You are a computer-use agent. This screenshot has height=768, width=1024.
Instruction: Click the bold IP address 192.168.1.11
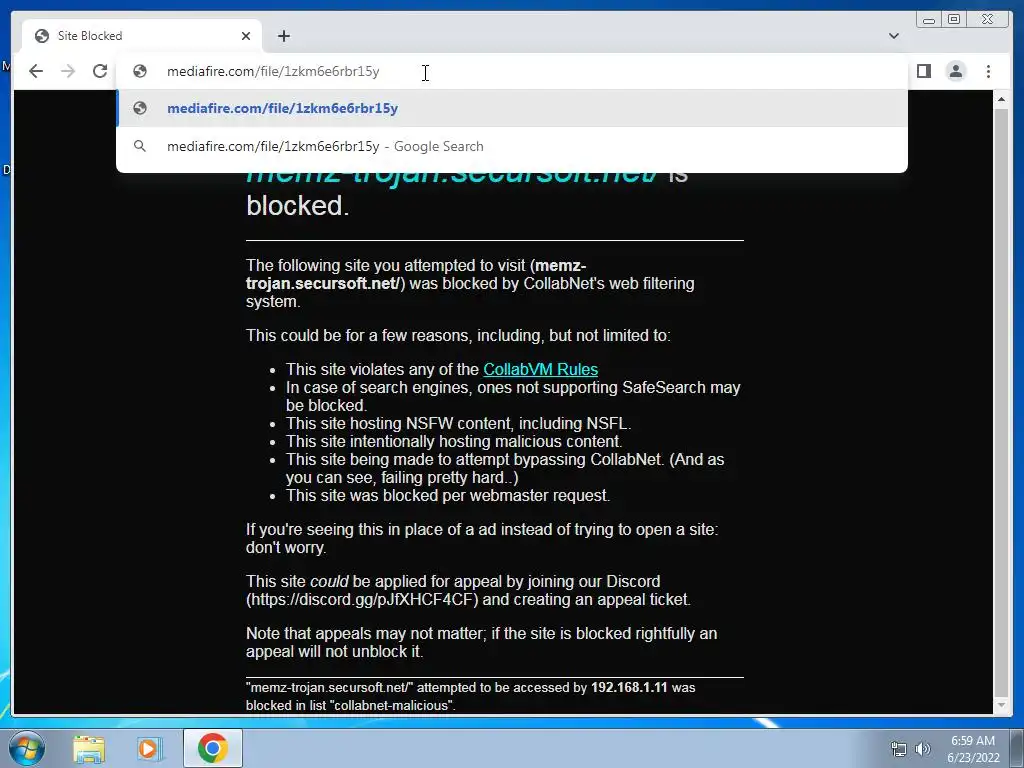point(629,687)
